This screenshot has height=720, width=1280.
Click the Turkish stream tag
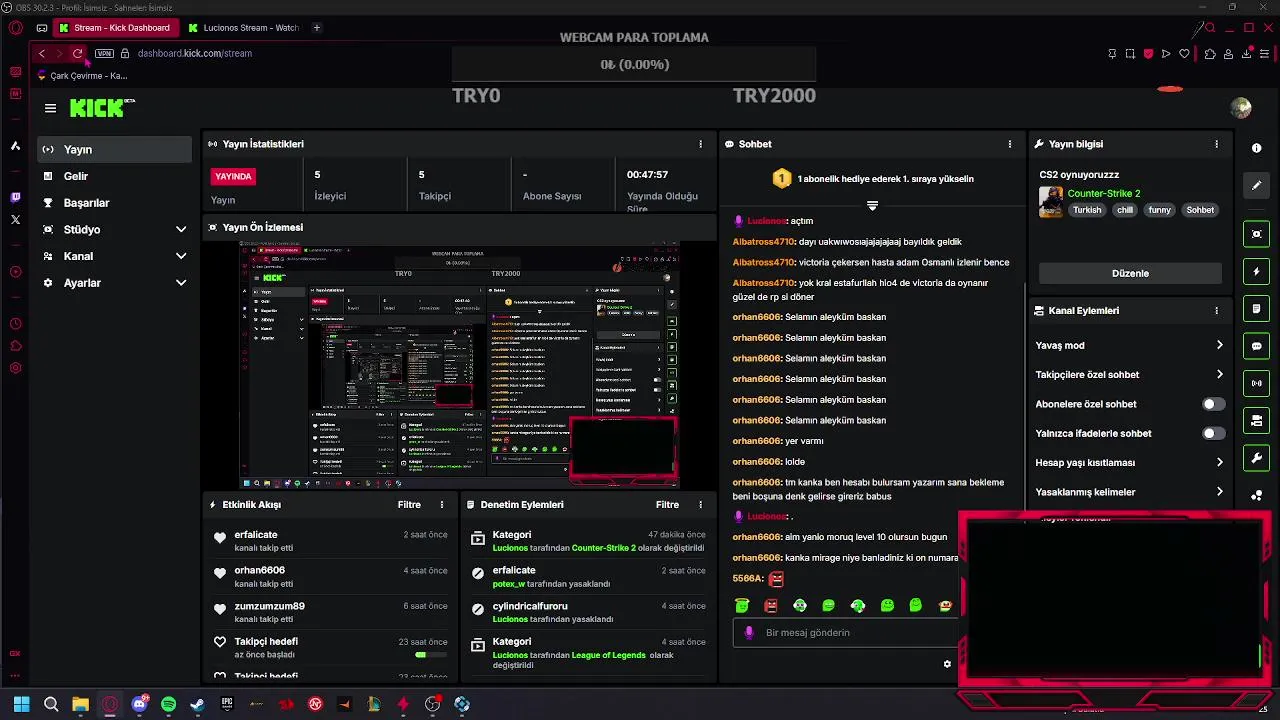click(1086, 210)
